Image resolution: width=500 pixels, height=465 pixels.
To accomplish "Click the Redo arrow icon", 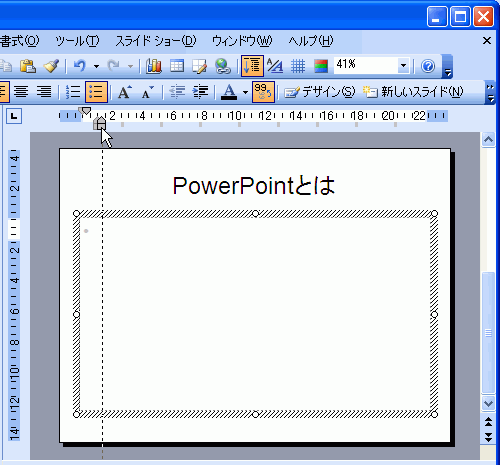I will pos(114,66).
